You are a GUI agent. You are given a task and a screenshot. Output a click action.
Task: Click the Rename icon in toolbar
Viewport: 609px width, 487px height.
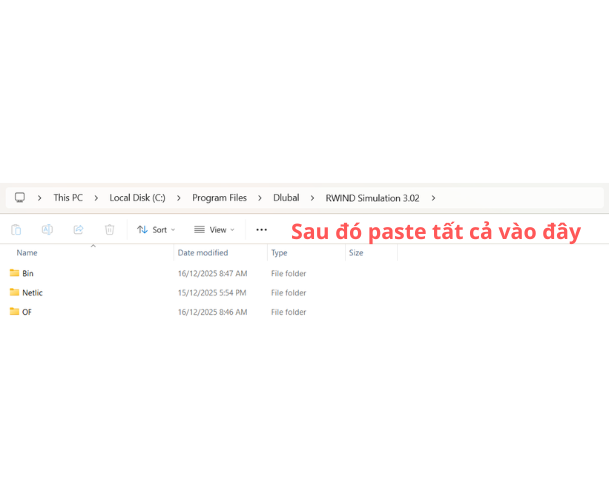pos(47,229)
